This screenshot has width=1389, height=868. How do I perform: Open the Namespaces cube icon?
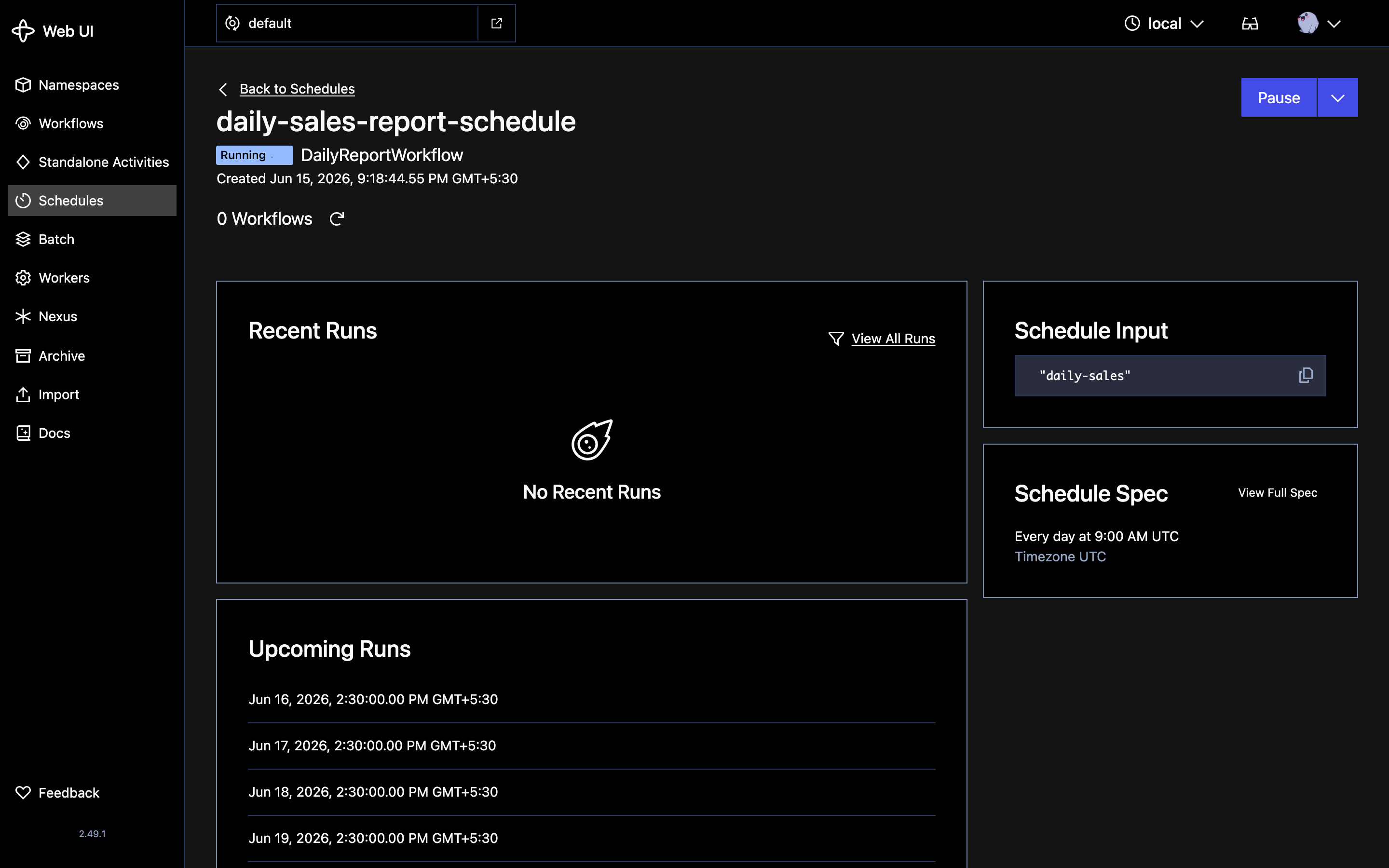(23, 85)
